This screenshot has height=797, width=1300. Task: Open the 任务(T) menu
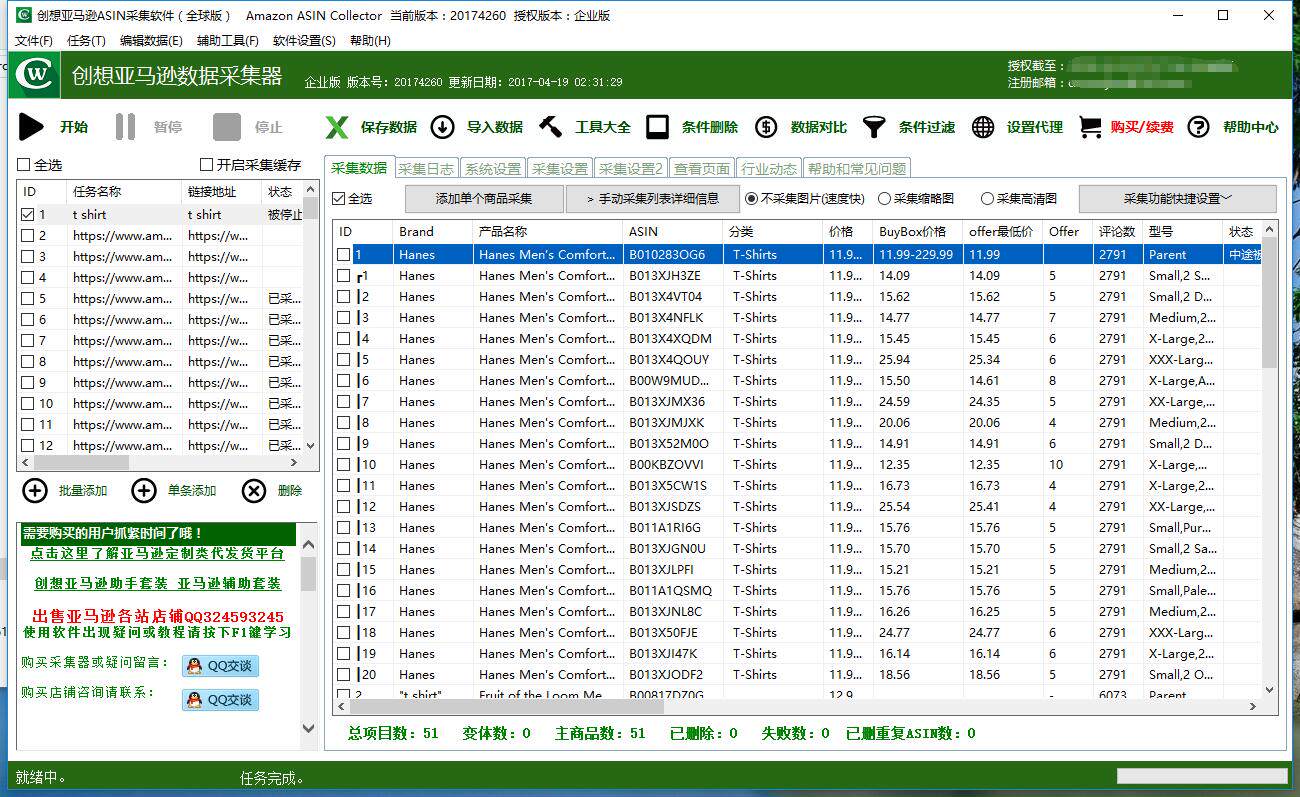(x=86, y=41)
